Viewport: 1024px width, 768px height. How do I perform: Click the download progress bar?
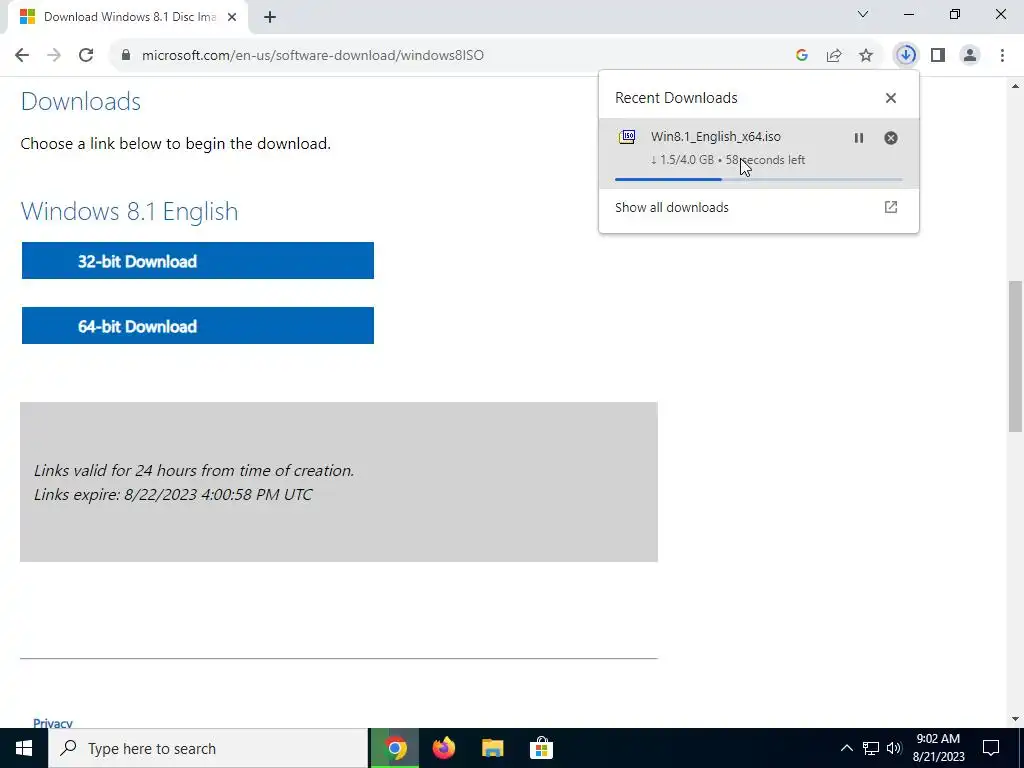tap(758, 179)
